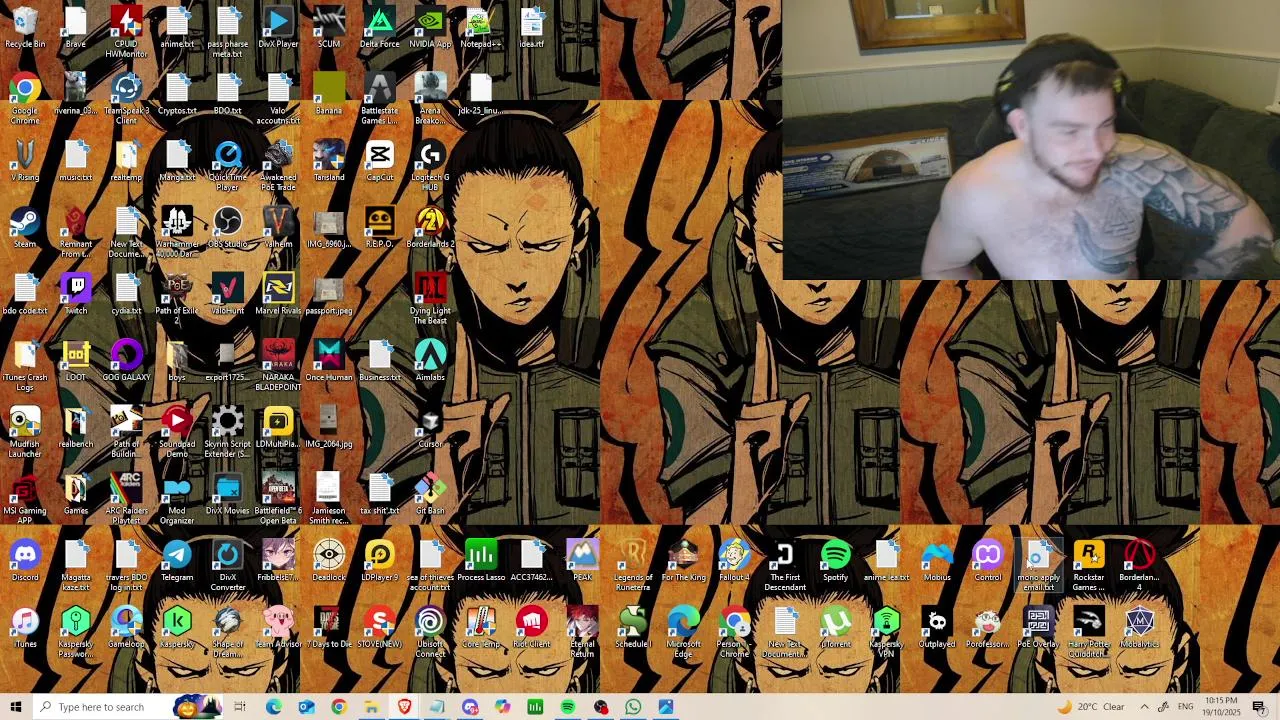Launch Google Chrome from the desktop
Screen dimensions: 1280x720
tap(25, 99)
